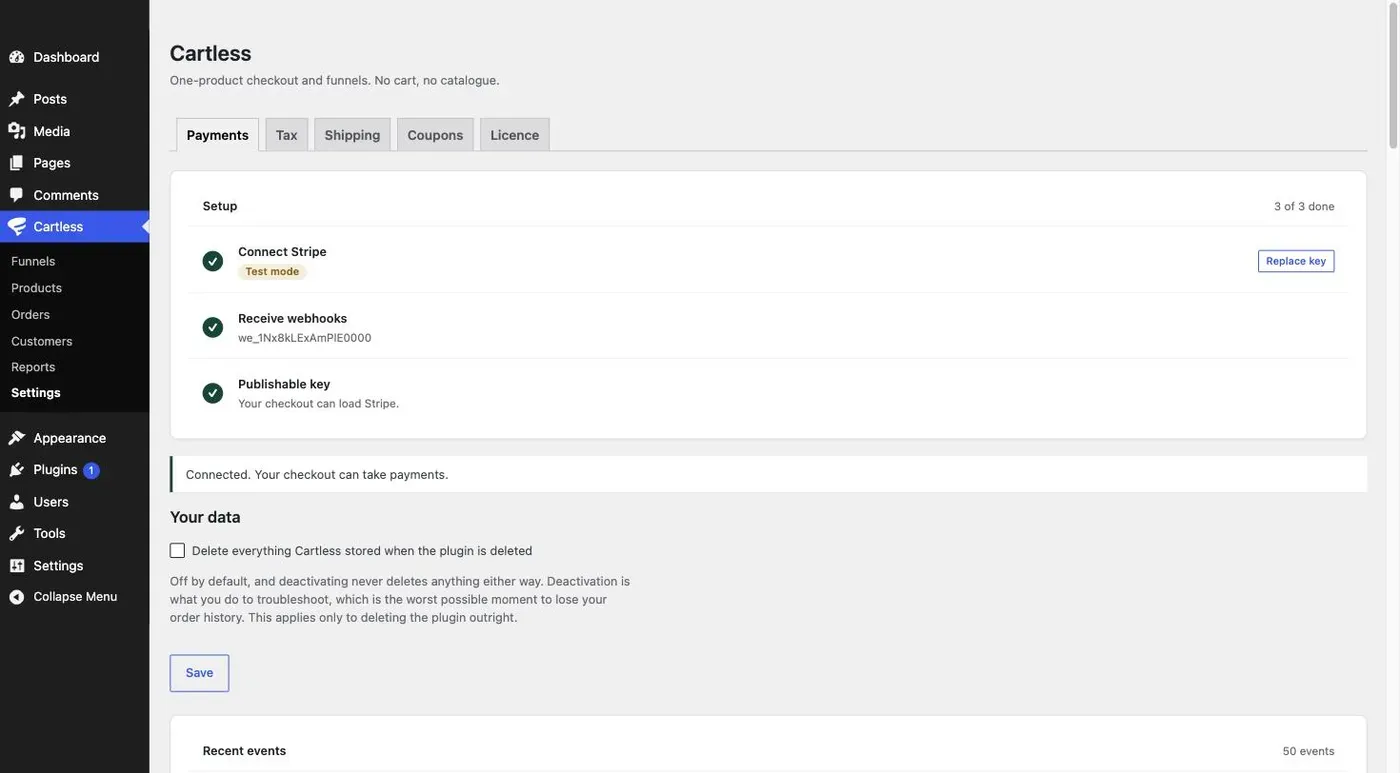Viewport: 1400px width, 773px height.
Task: Click the Replace key button
Action: [x=1296, y=261]
